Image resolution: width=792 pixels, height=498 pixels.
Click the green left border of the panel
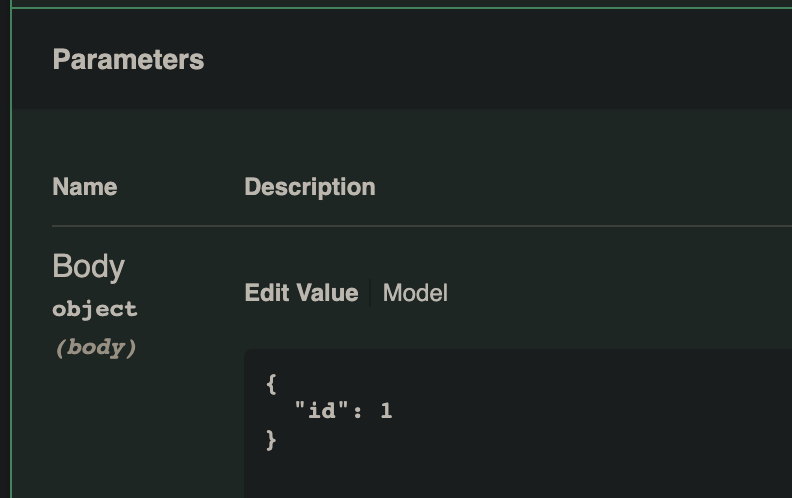pyautogui.click(x=11, y=250)
